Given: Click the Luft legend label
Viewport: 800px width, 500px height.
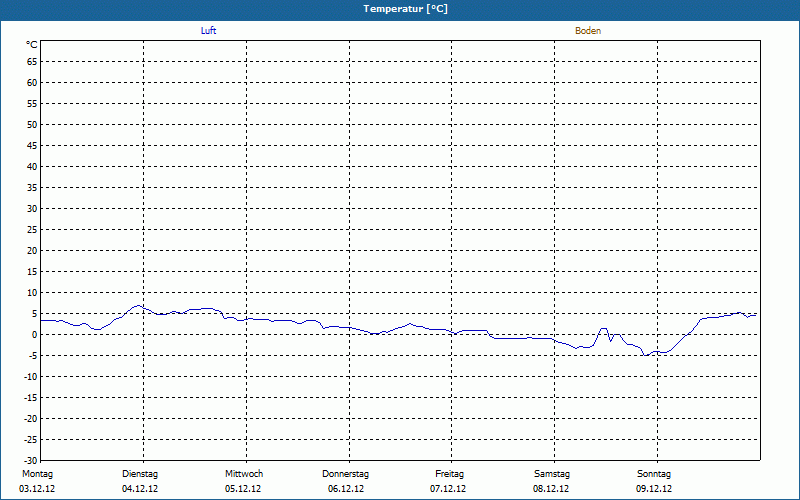Looking at the screenshot, I should [x=208, y=31].
